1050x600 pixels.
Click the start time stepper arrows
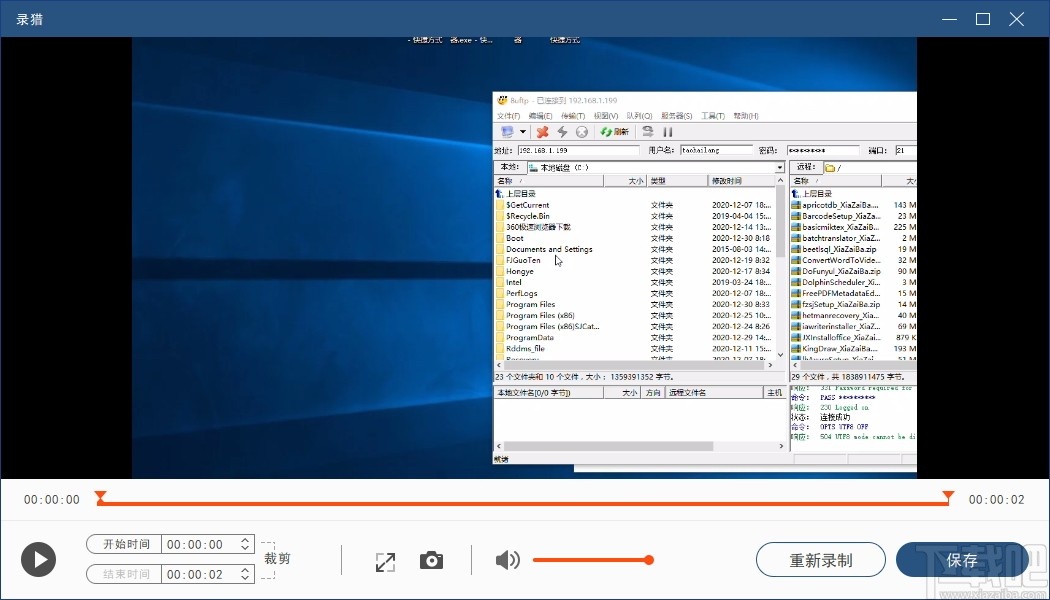tap(245, 545)
